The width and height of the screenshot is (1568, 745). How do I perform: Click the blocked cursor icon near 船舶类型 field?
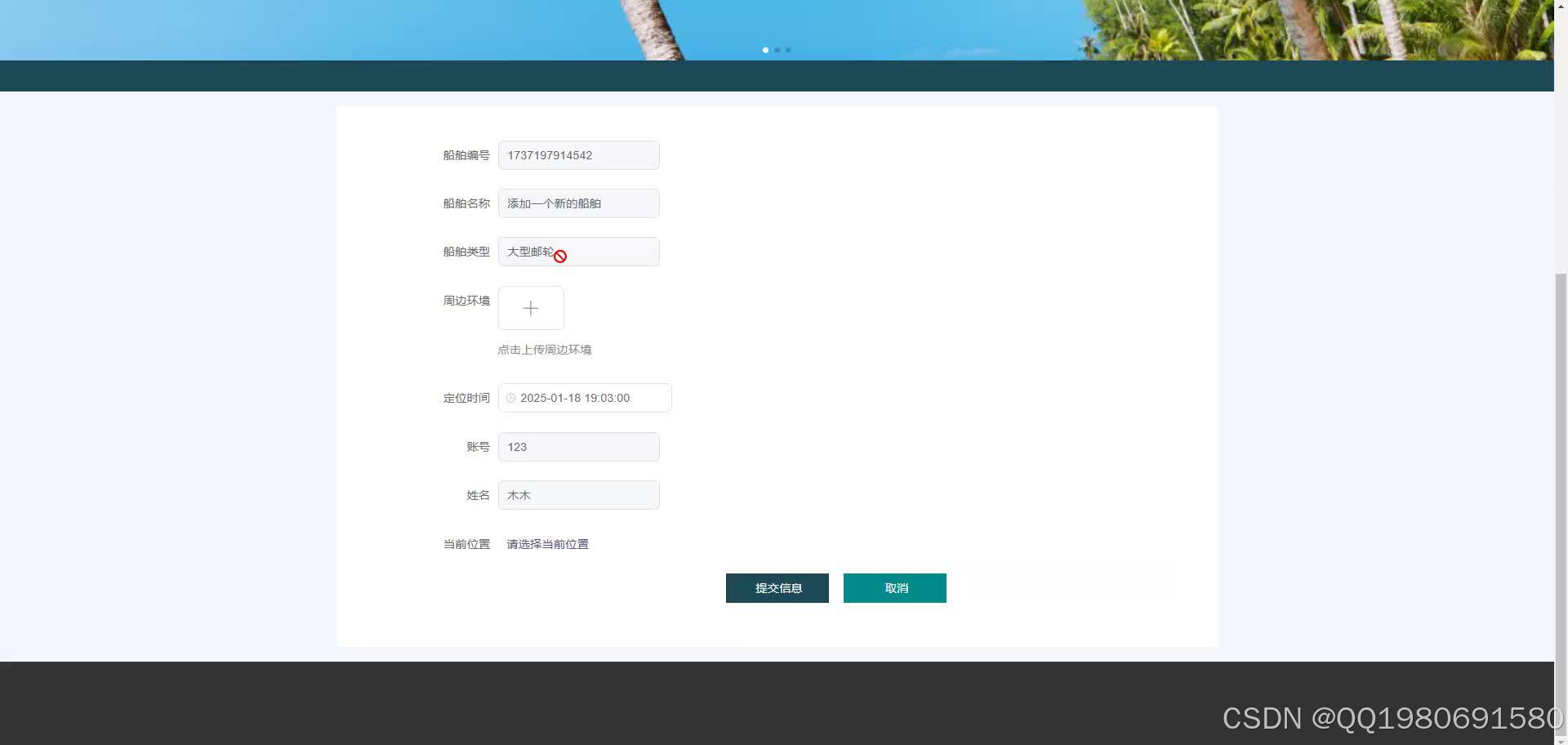pyautogui.click(x=560, y=256)
